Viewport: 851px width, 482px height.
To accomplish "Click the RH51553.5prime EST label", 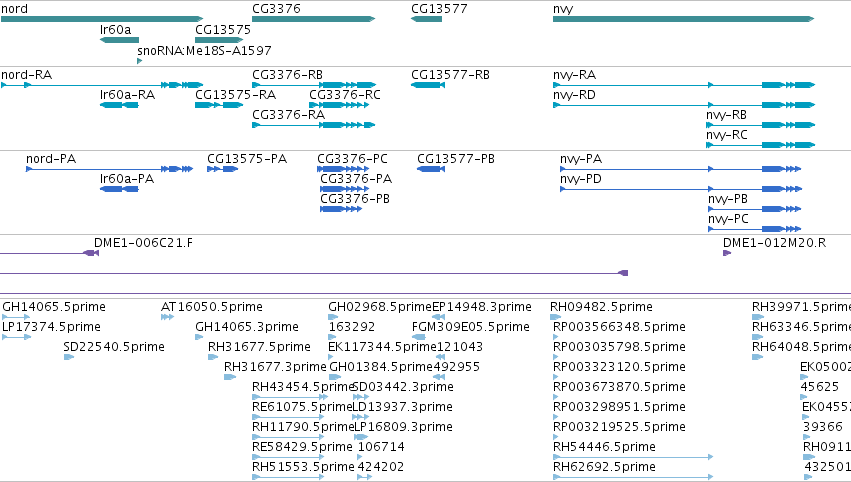I will coord(303,468).
